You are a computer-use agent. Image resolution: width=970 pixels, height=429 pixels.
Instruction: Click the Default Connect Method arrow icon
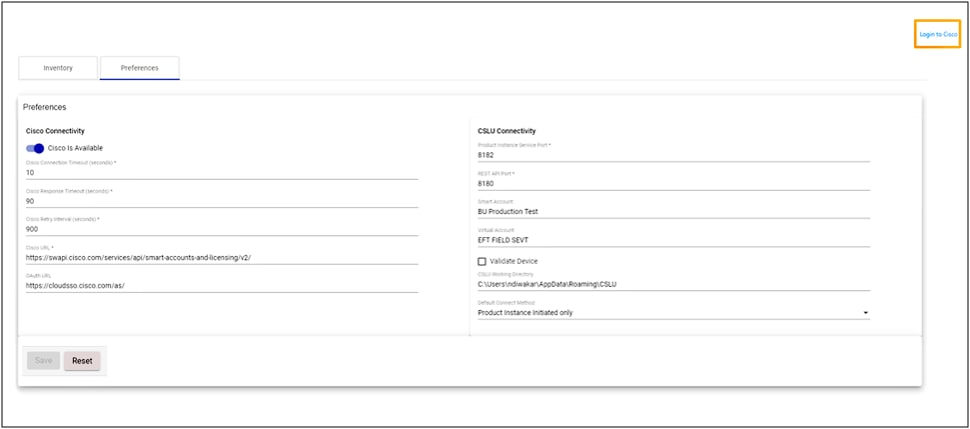pos(865,313)
